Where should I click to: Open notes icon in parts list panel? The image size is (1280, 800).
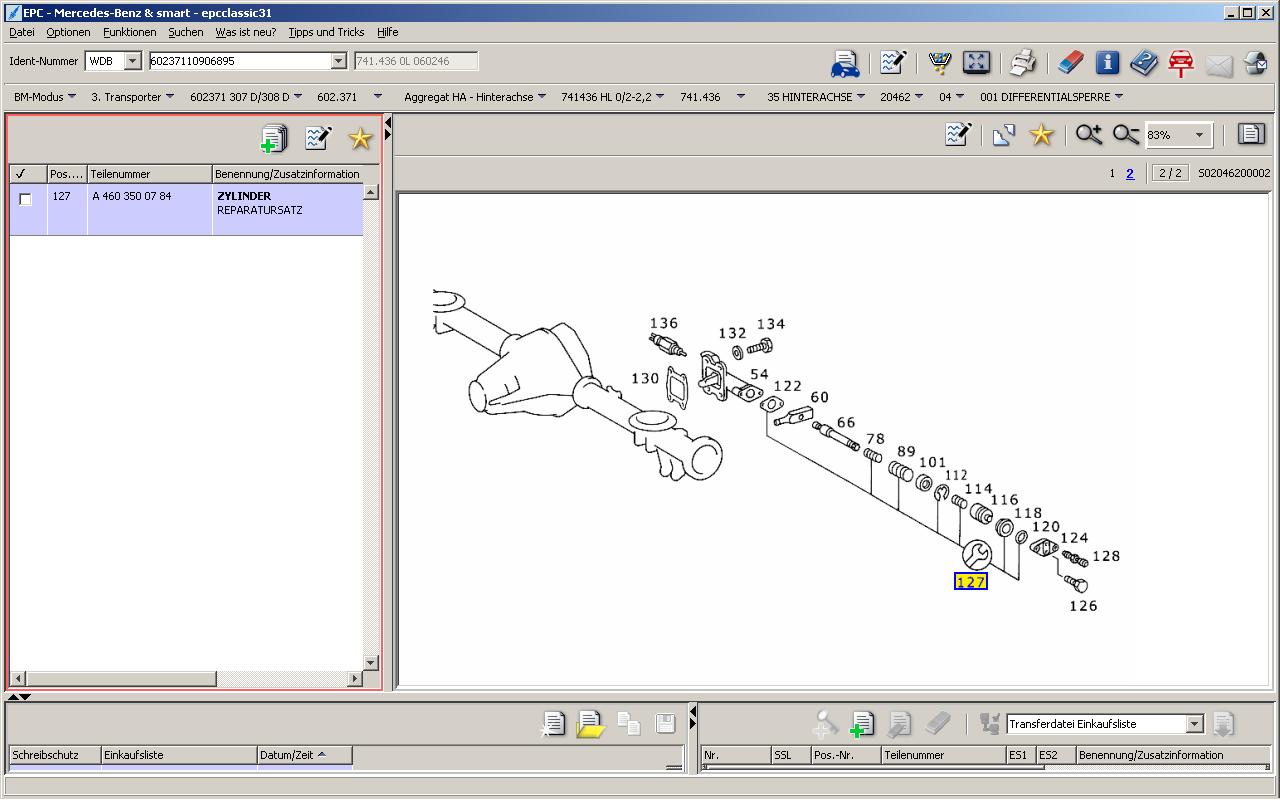318,137
